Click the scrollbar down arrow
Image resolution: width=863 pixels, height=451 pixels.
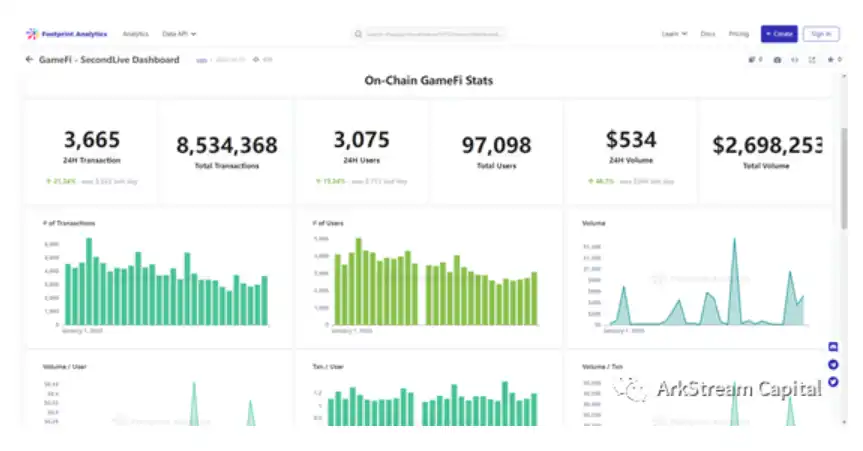click(844, 422)
